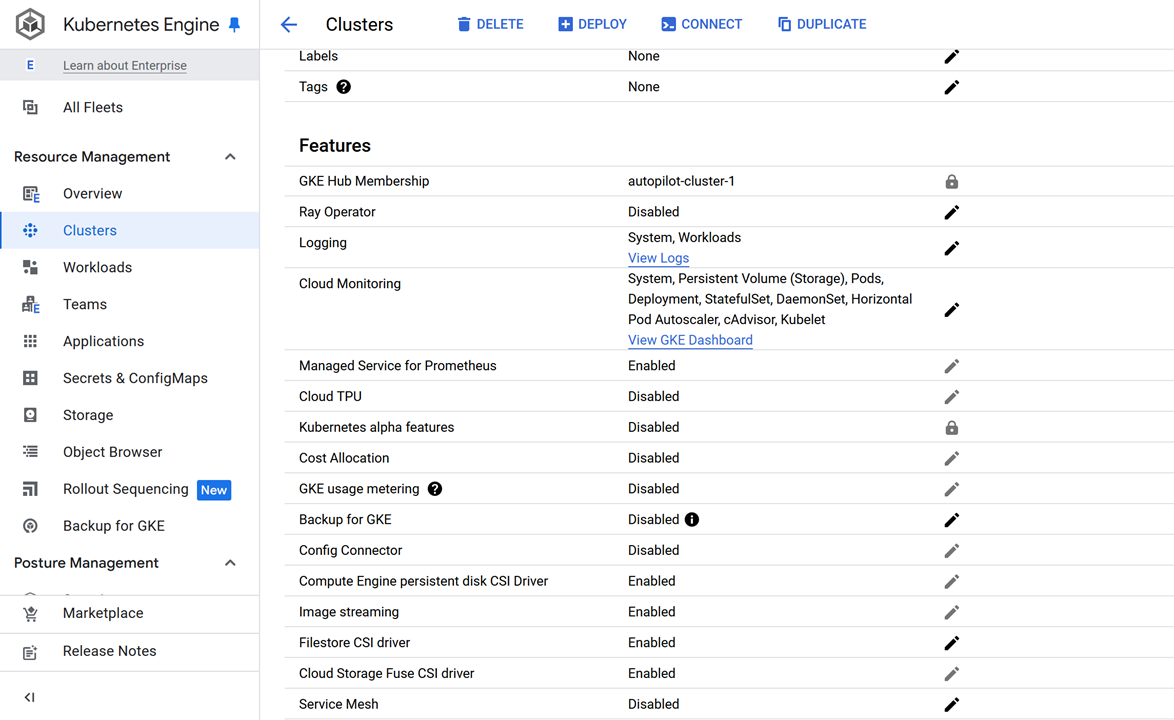Edit Cloud Monitoring setting

[x=952, y=310]
